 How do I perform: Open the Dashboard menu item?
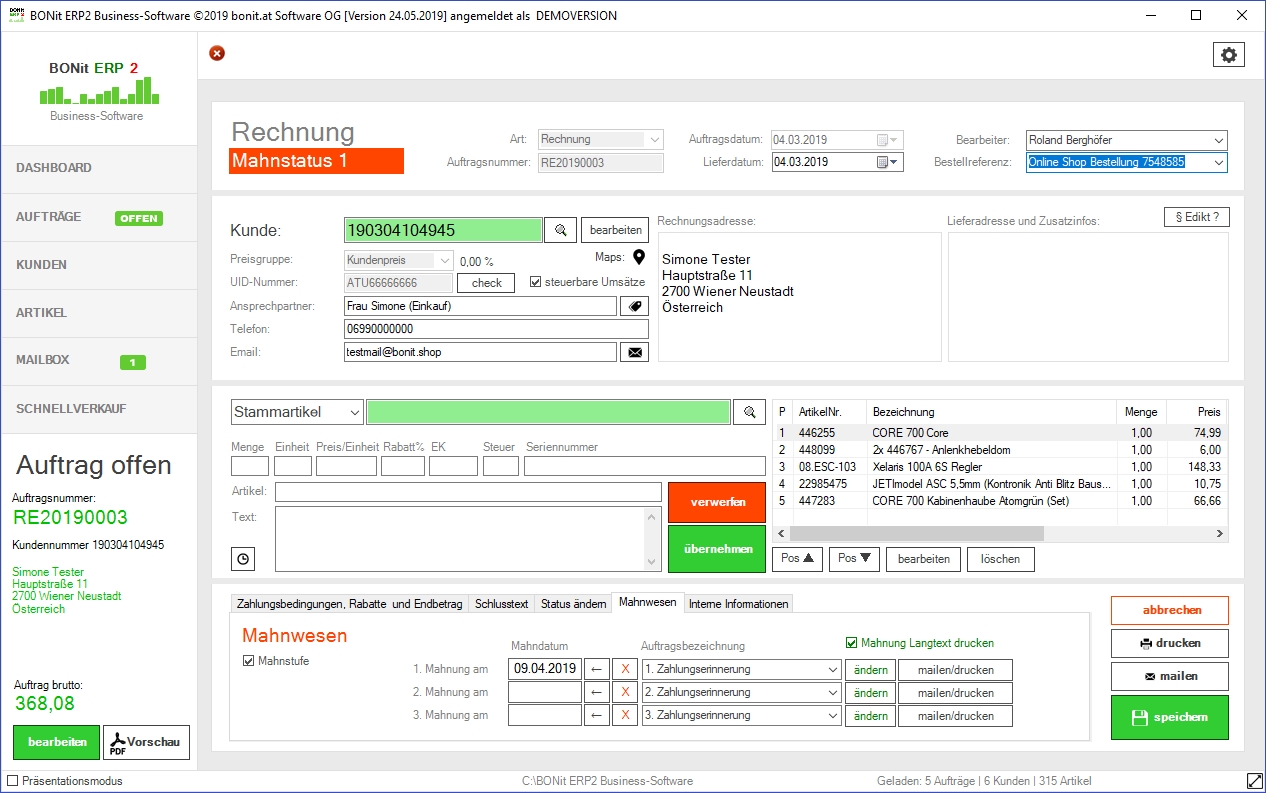(x=99, y=169)
